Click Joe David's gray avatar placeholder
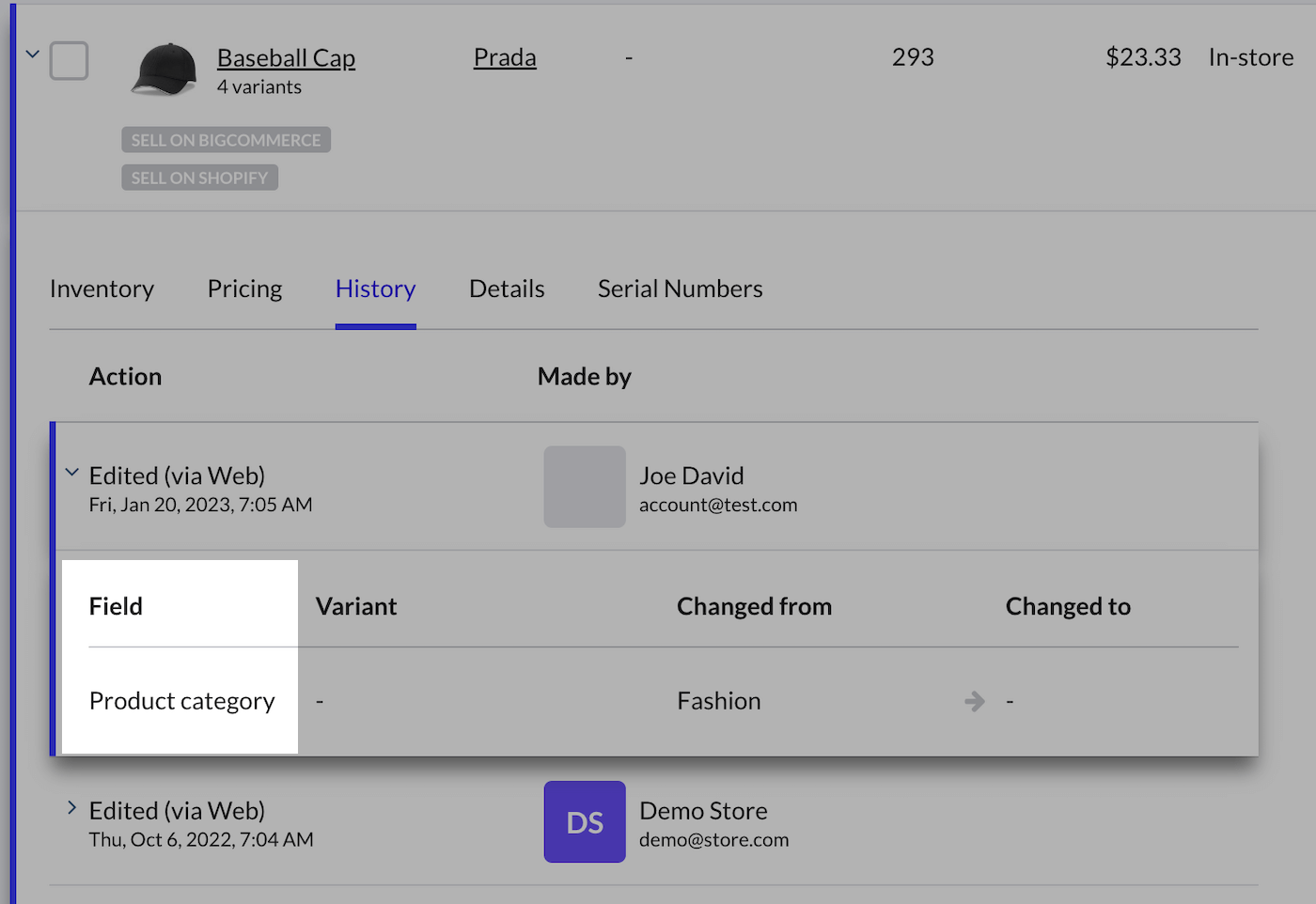This screenshot has width=1316, height=904. [x=585, y=487]
